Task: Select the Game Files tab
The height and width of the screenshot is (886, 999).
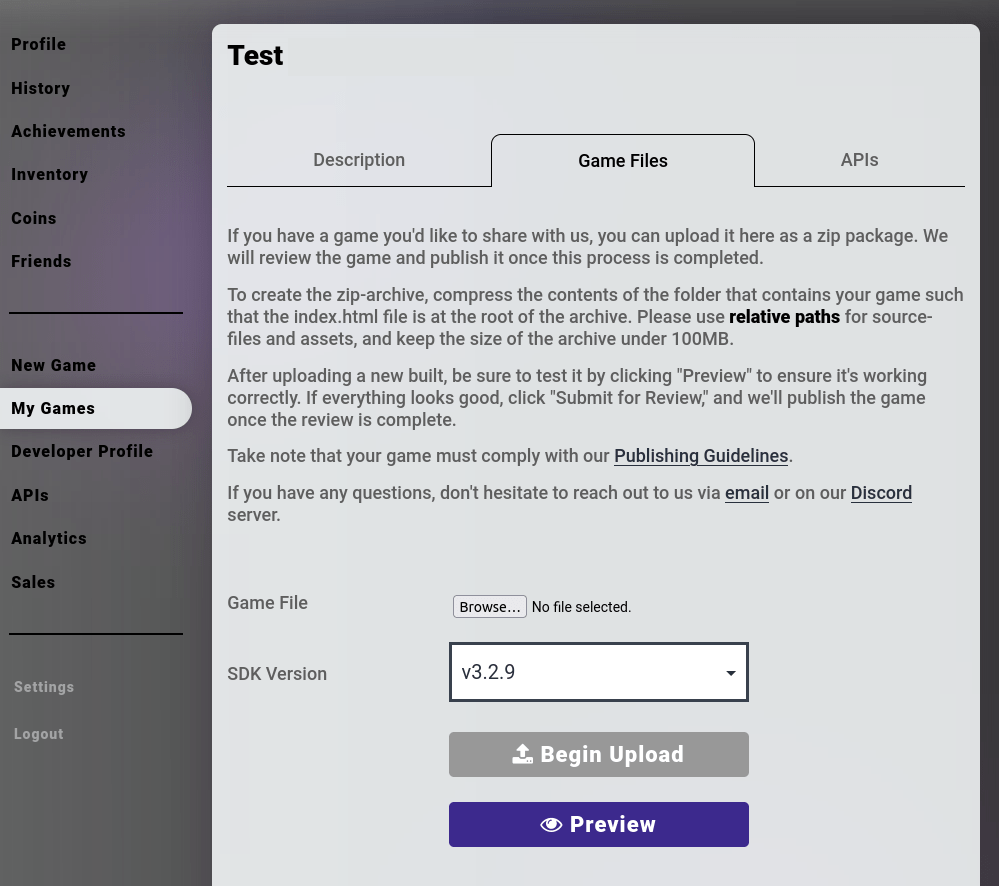Action: [622, 161]
